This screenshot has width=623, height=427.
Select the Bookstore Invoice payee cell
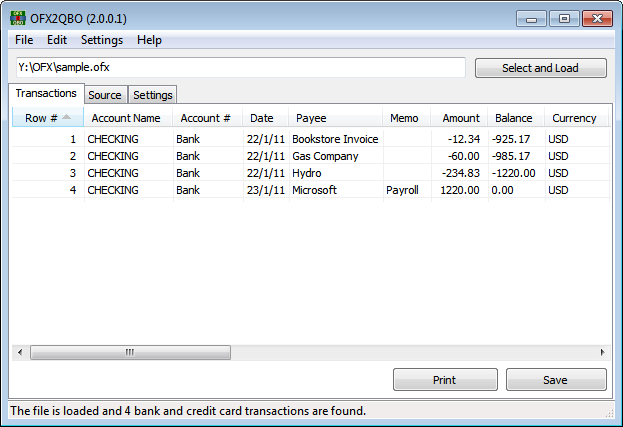pos(336,139)
